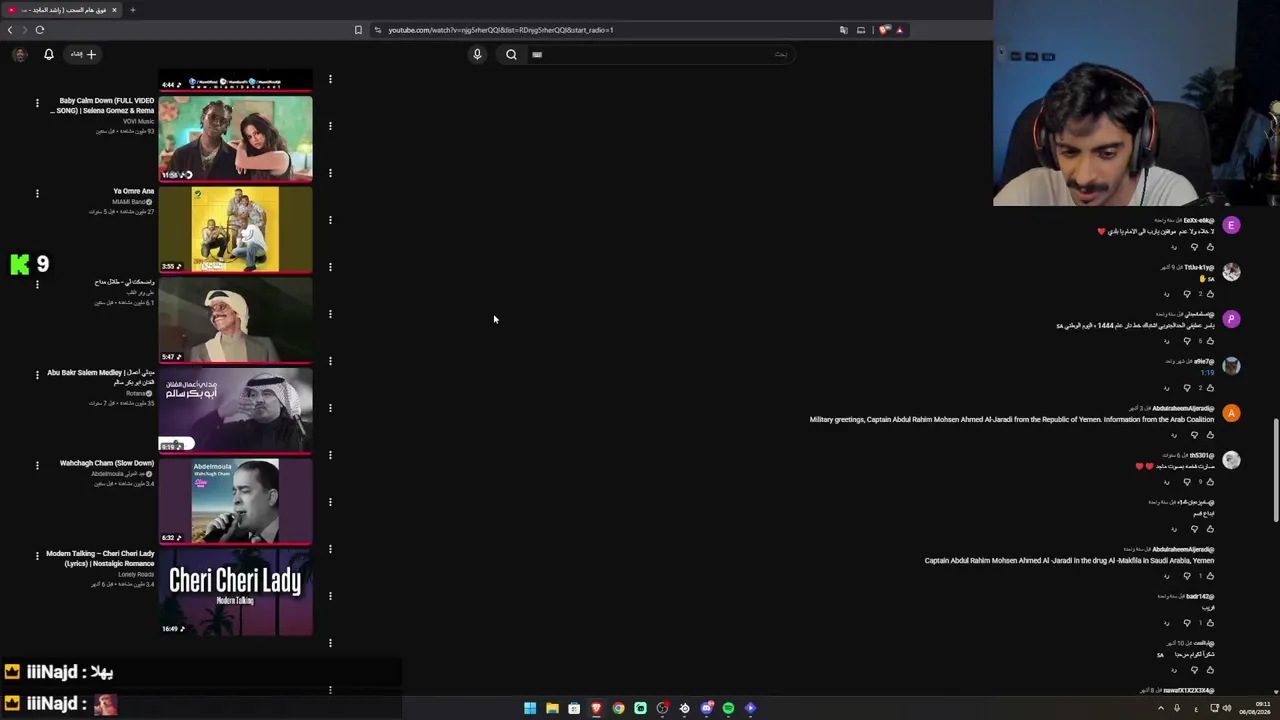
Task: Reload the YouTube page
Action: [40, 30]
